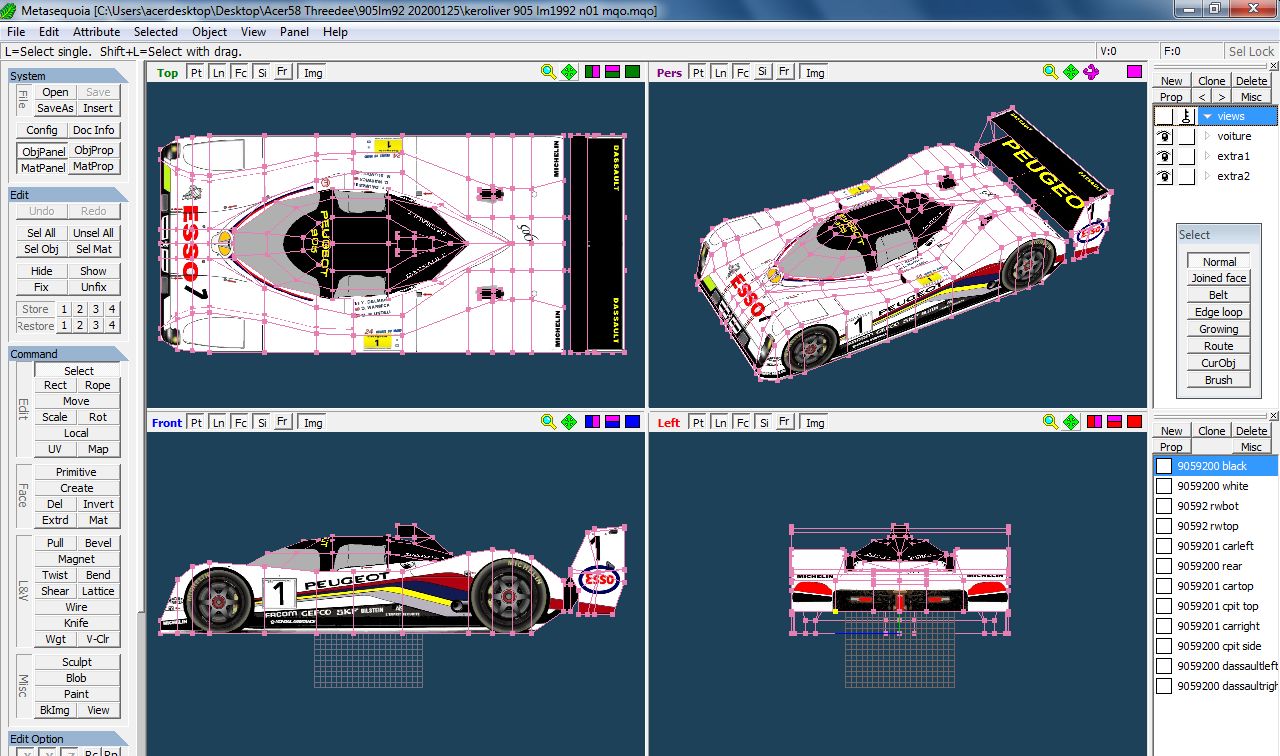This screenshot has width=1280, height=756.
Task: Click the solid red maximize icon in Left view
Action: 1135,422
